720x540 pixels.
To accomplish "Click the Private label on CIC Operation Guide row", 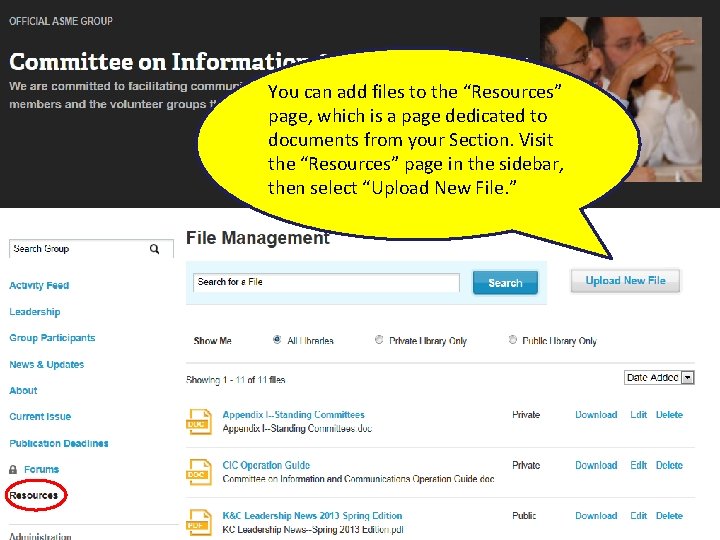I will point(526,465).
